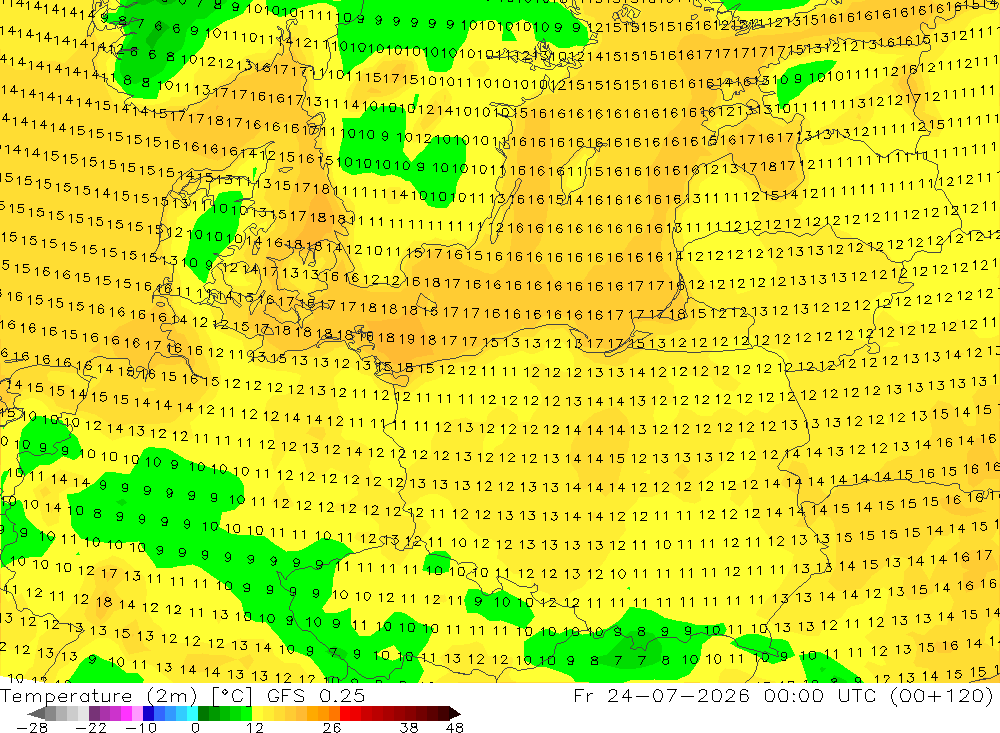Click the '[°C]' unit label
Viewport: 1000px width, 733px height.
coord(232,696)
